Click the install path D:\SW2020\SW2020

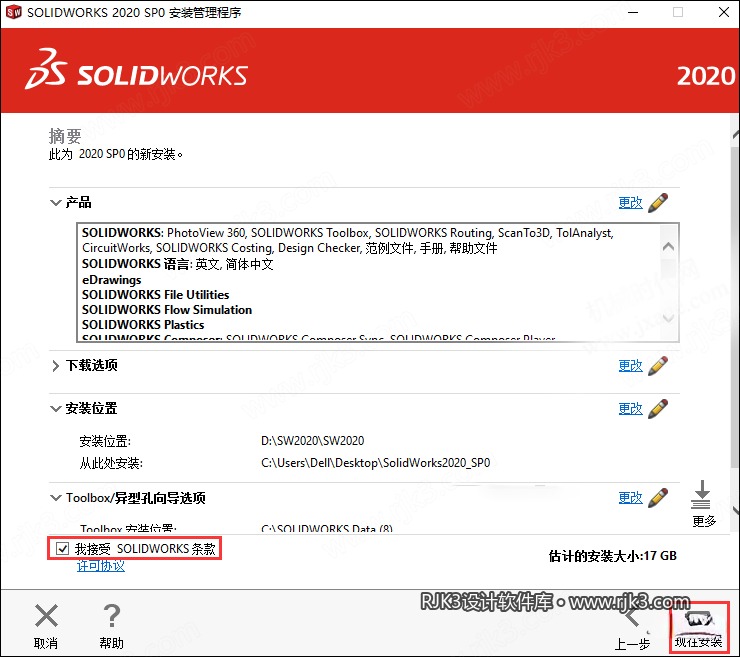pyautogui.click(x=312, y=441)
